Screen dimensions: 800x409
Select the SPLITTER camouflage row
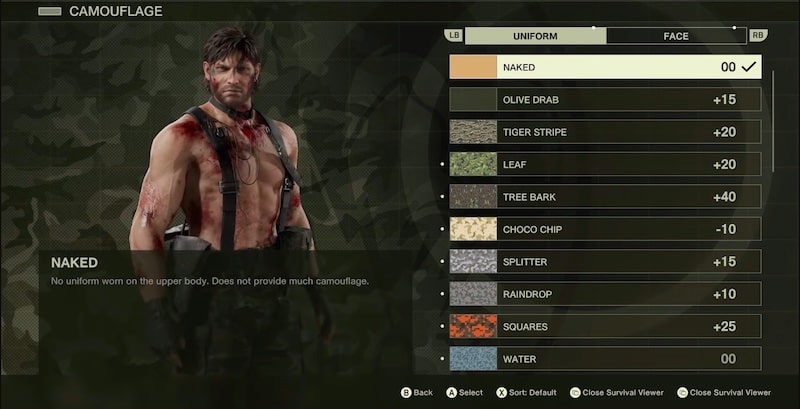click(x=605, y=262)
